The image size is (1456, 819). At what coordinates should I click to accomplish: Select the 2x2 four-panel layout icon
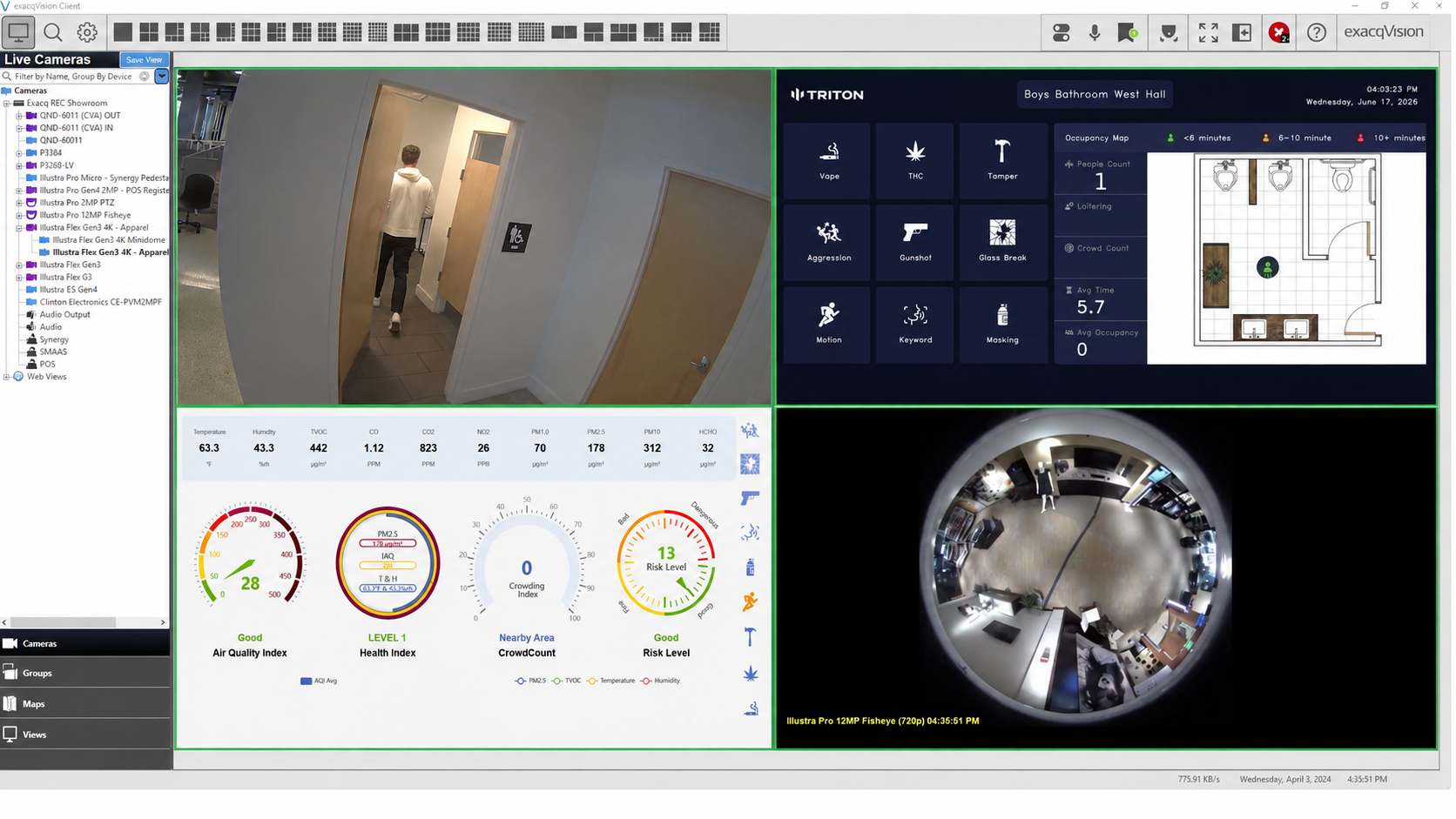[149, 33]
